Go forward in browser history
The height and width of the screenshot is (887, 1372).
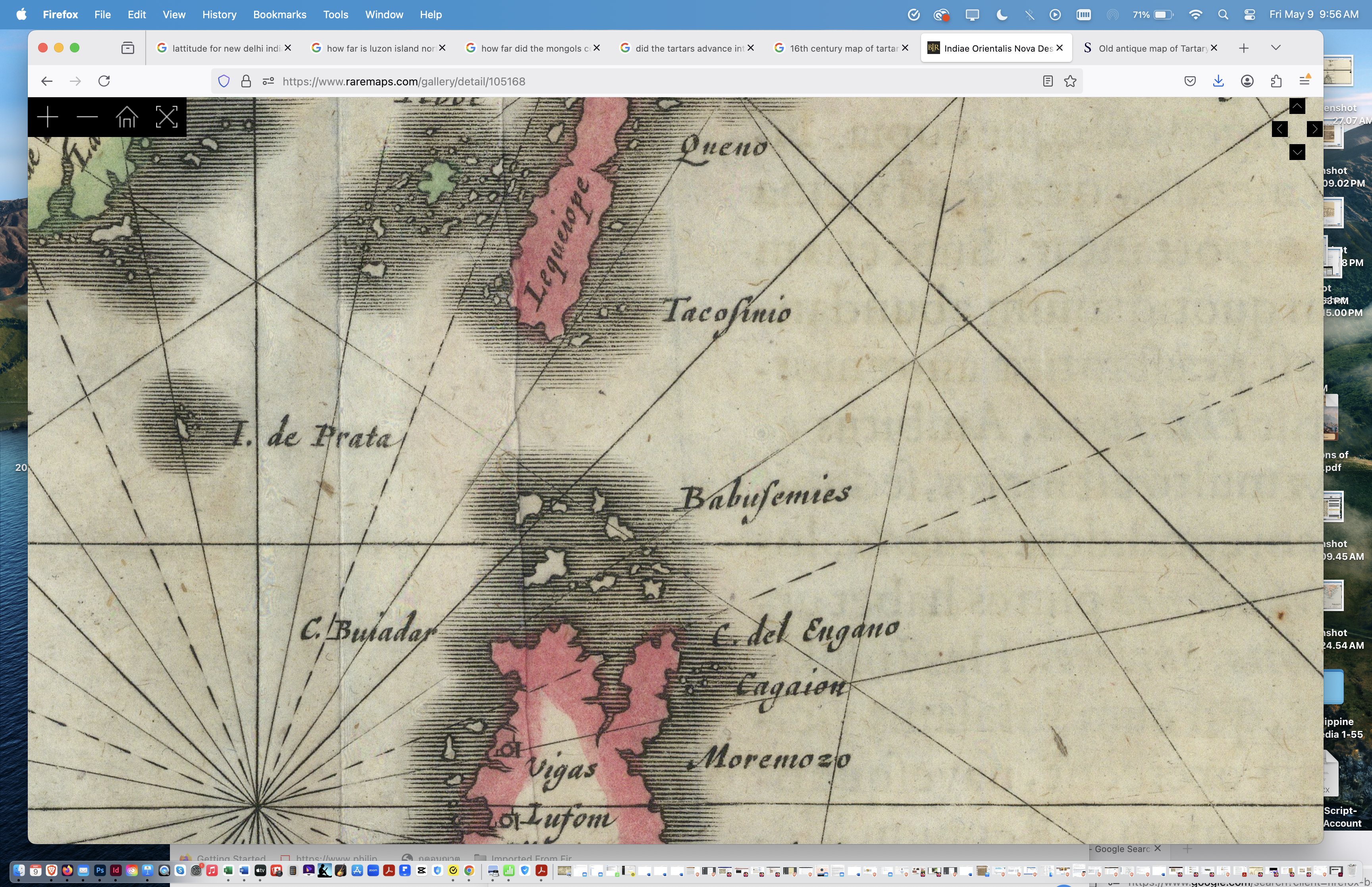coord(75,81)
